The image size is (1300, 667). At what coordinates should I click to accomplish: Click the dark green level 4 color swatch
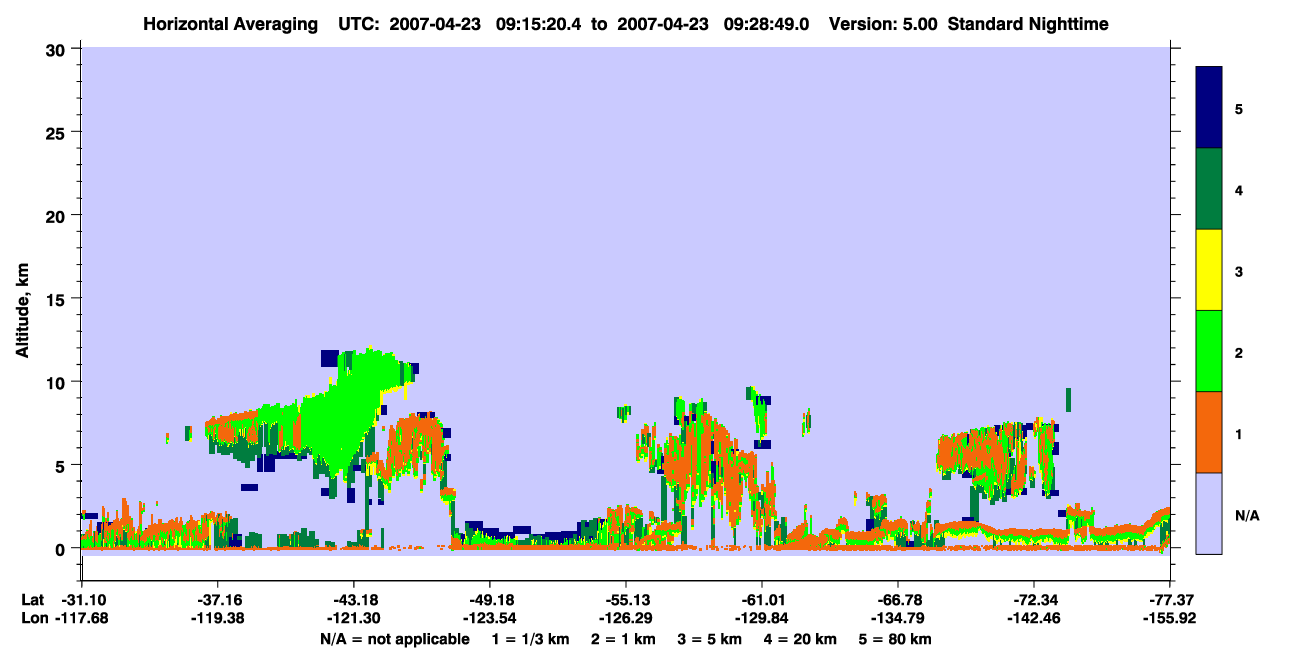1209,189
